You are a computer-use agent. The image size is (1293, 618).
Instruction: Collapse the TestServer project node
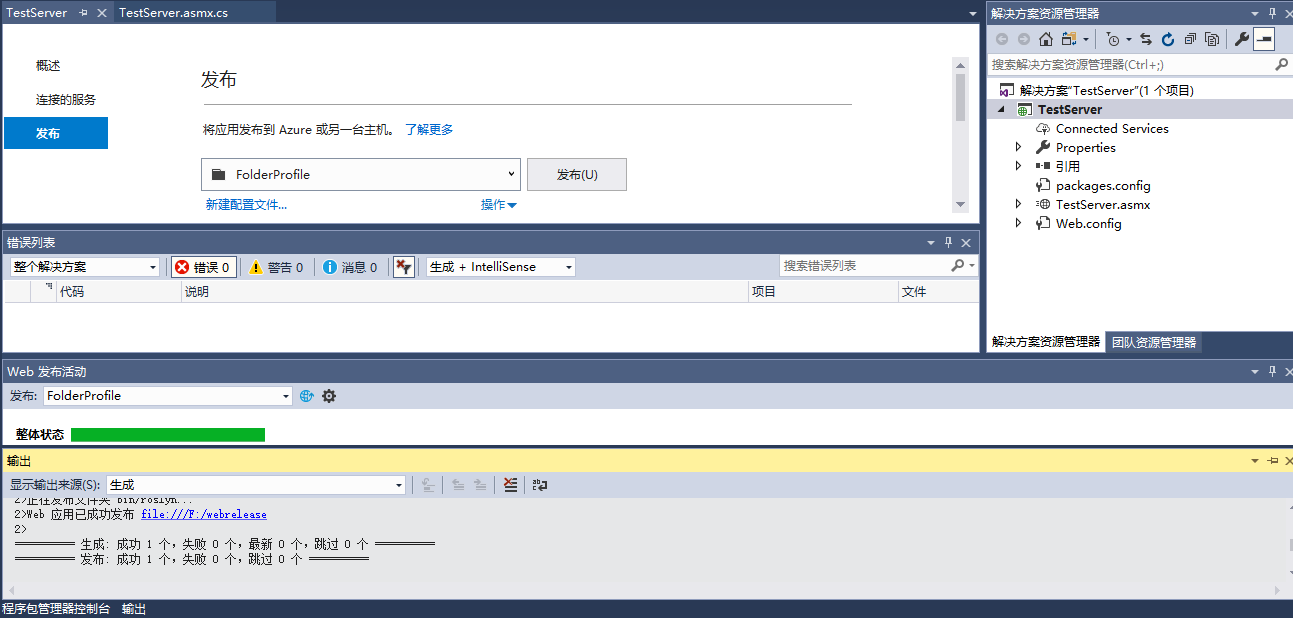point(1003,109)
